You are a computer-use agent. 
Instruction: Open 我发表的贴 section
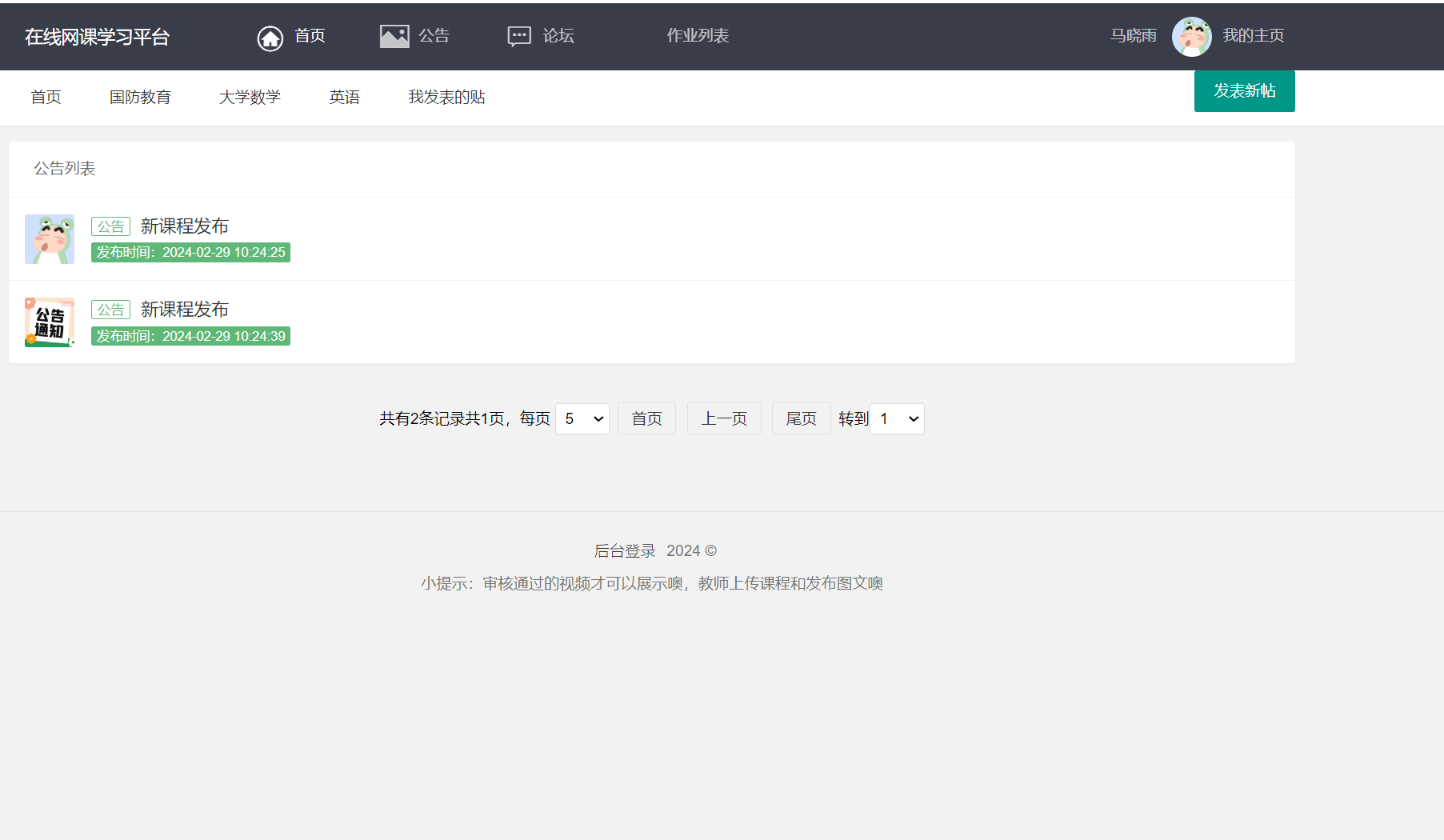click(x=446, y=97)
